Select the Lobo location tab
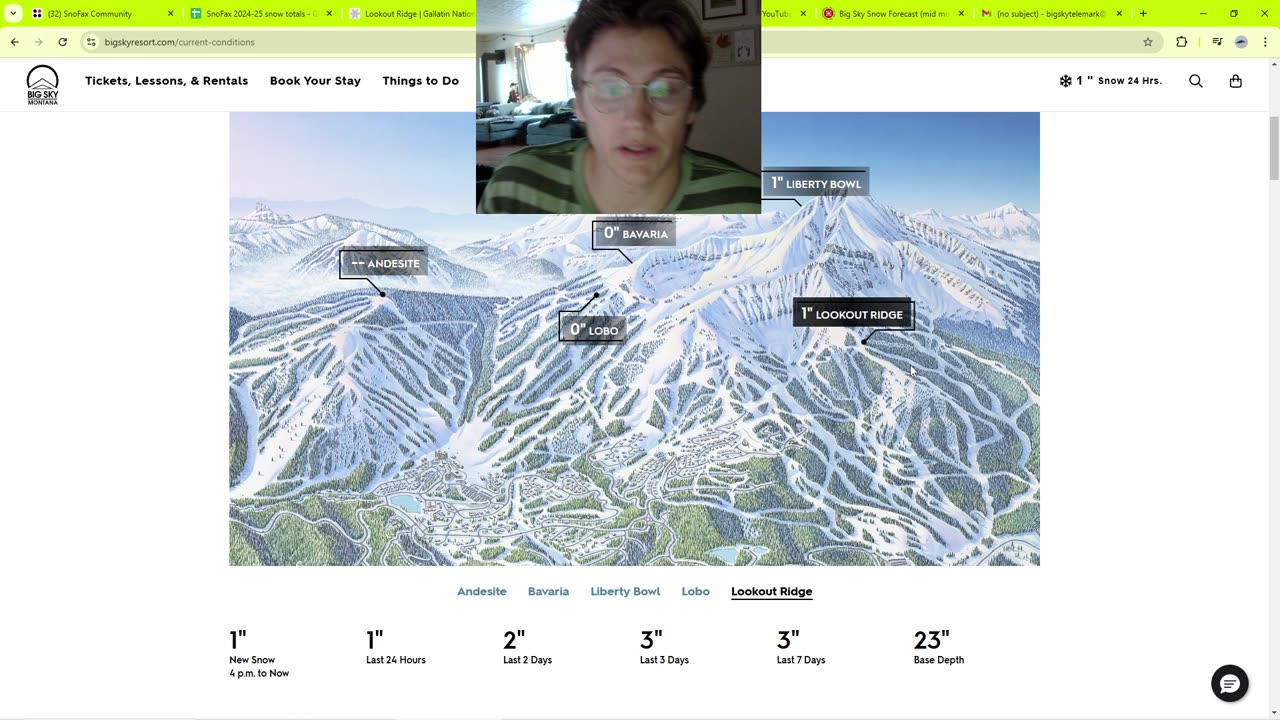 click(695, 592)
